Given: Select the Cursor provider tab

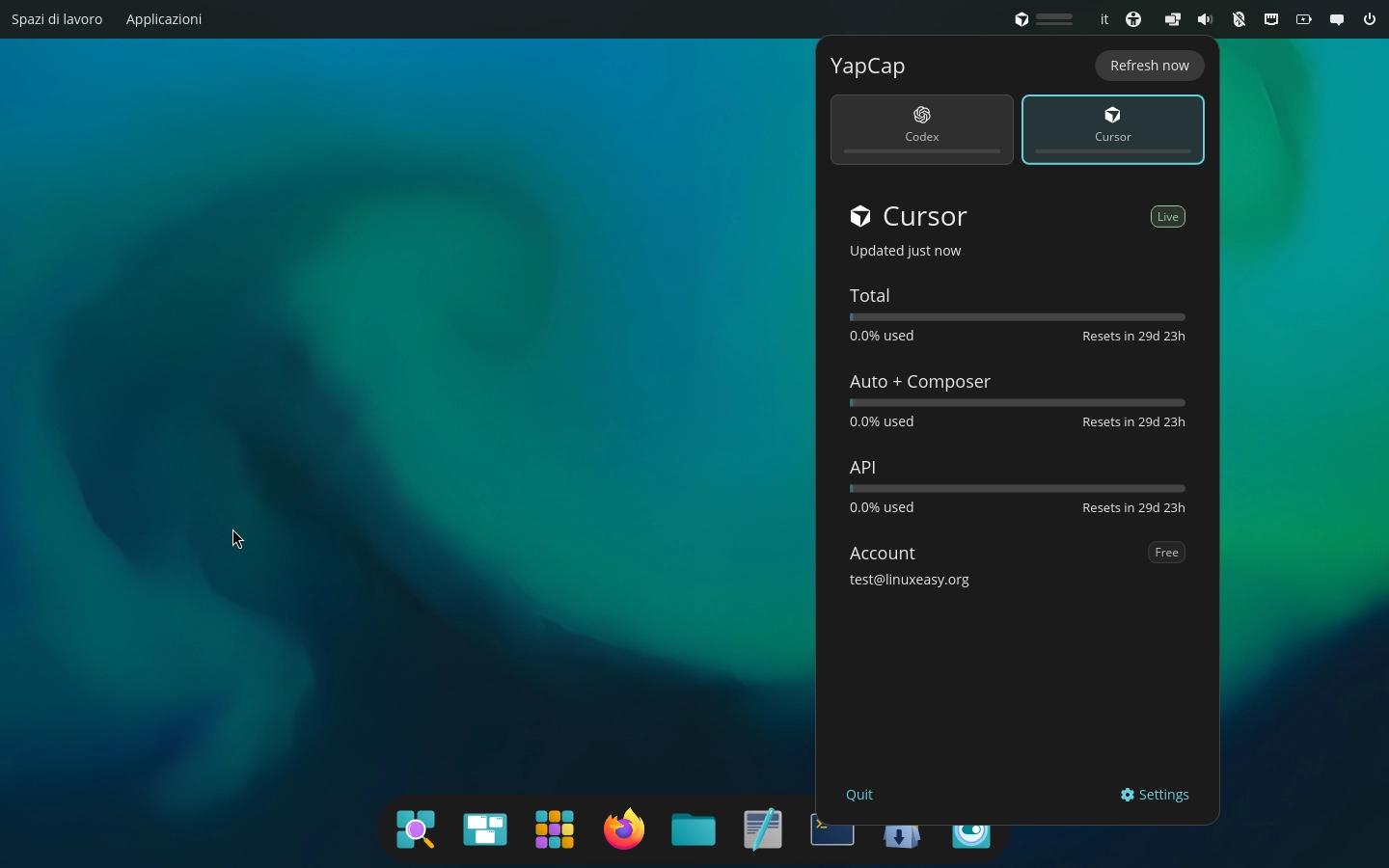Looking at the screenshot, I should 1113,129.
